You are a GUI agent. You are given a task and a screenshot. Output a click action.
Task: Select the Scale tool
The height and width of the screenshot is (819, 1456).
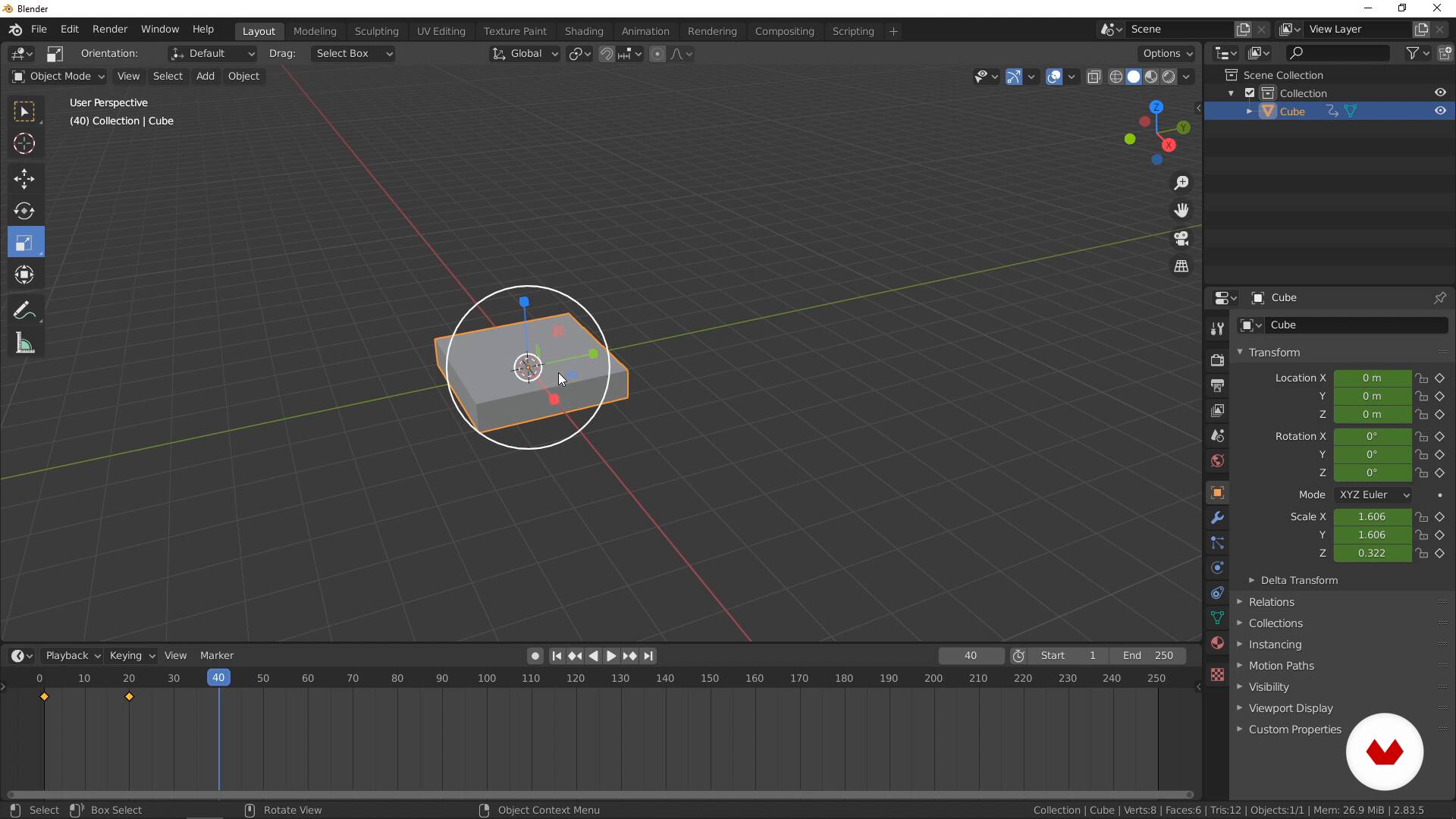24,243
